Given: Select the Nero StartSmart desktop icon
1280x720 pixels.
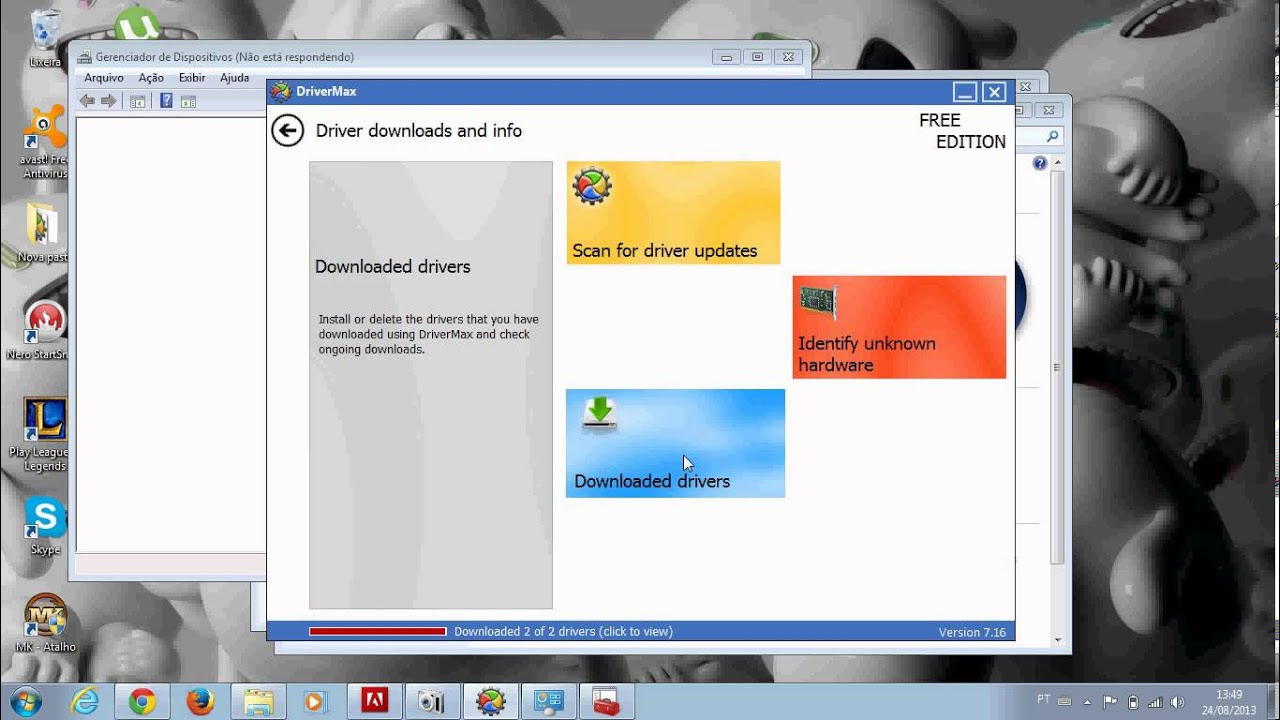Looking at the screenshot, I should 45,329.
